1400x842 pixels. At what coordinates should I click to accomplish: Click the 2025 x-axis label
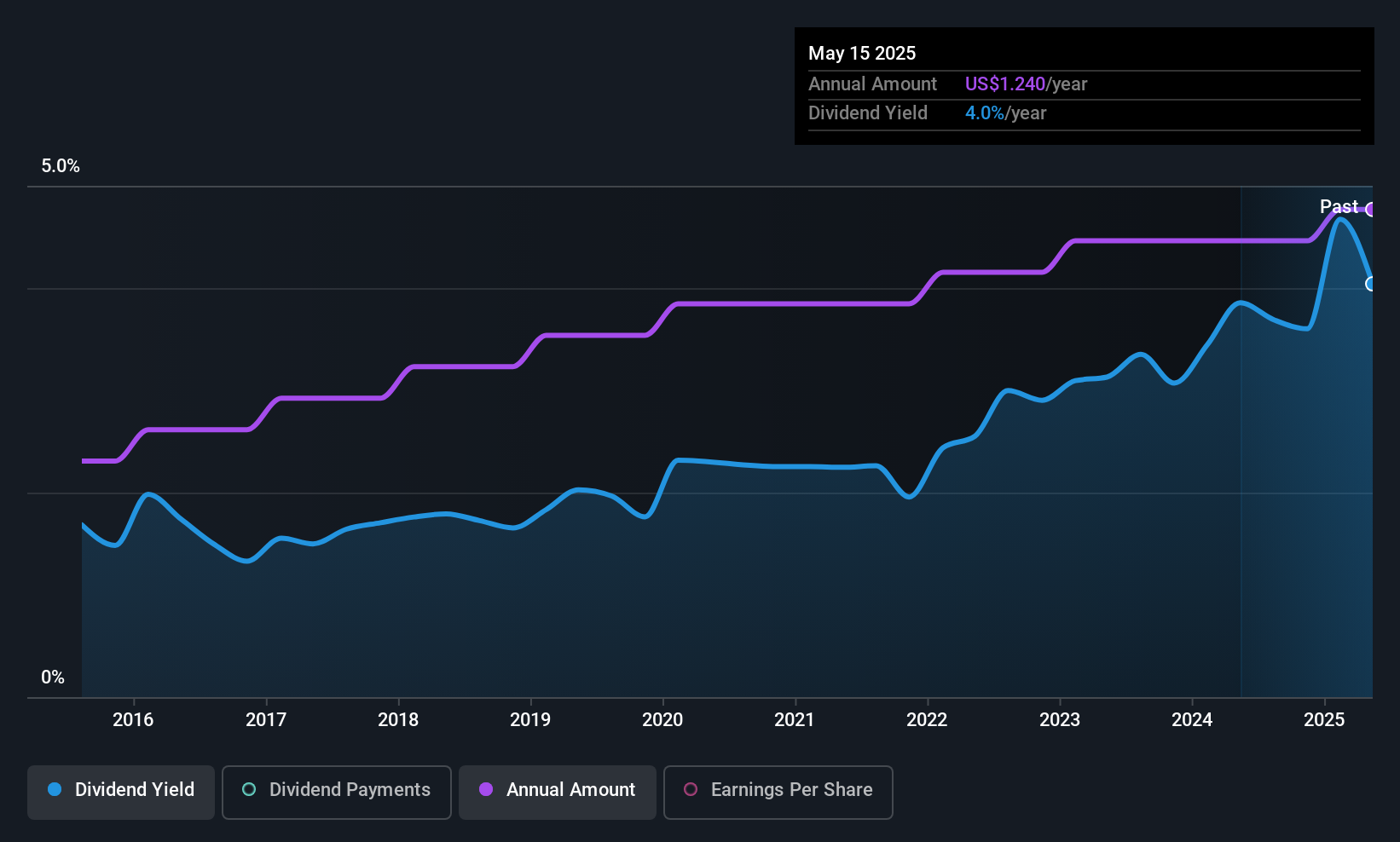click(1324, 719)
